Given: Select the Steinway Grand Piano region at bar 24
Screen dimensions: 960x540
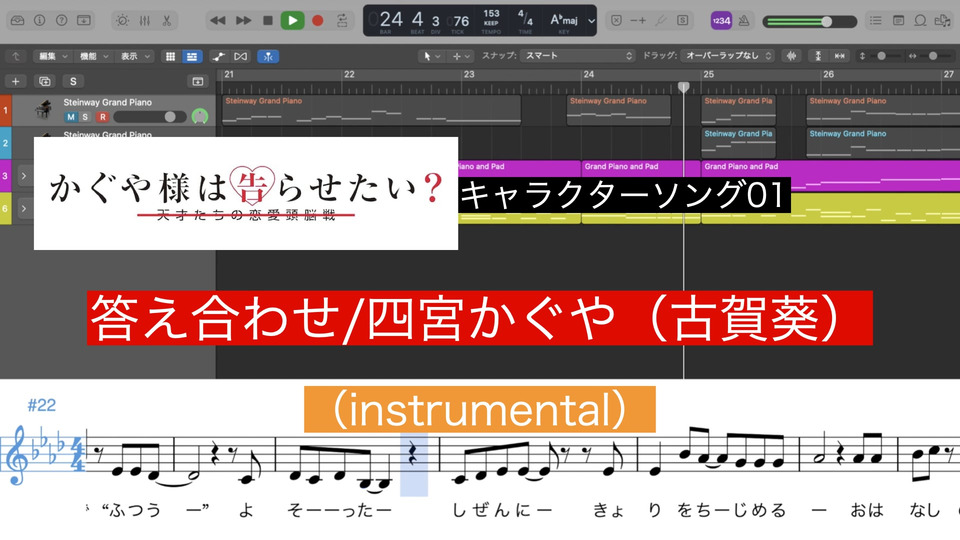Looking at the screenshot, I should pyautogui.click(x=618, y=110).
